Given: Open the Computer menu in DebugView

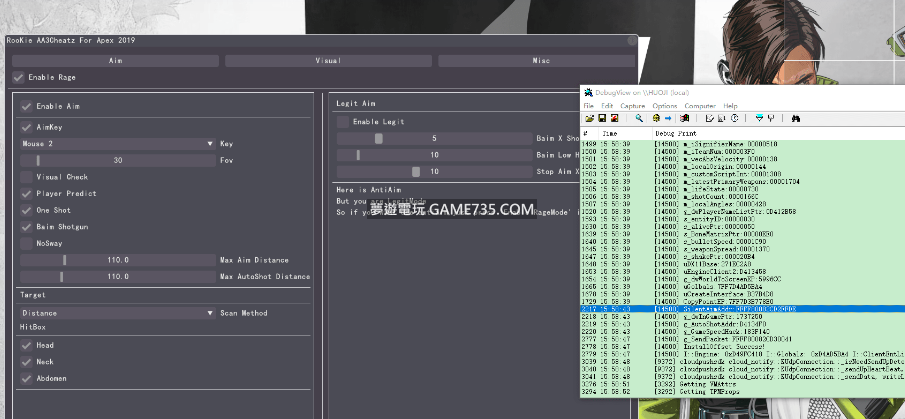Looking at the screenshot, I should click(700, 105).
